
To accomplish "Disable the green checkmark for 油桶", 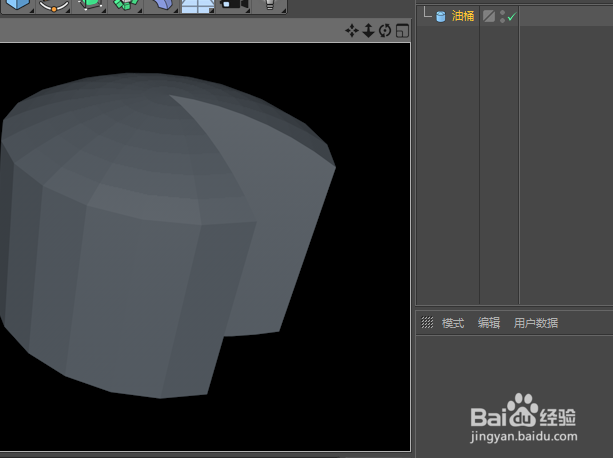I will pyautogui.click(x=512, y=16).
